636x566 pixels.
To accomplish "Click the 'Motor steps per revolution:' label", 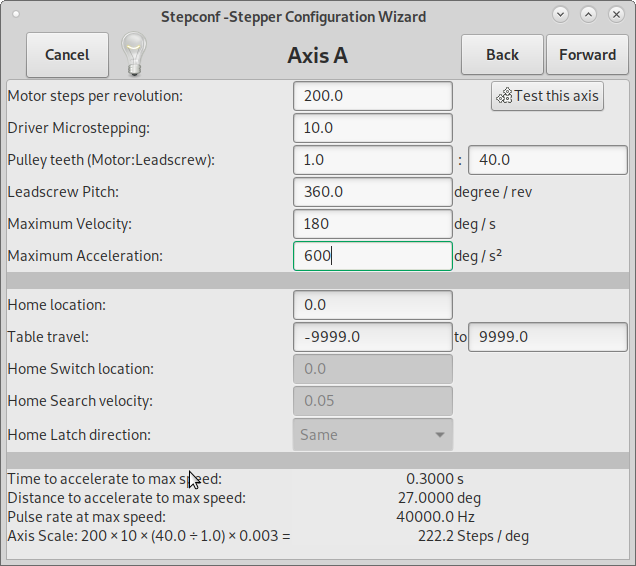I will point(95,96).
